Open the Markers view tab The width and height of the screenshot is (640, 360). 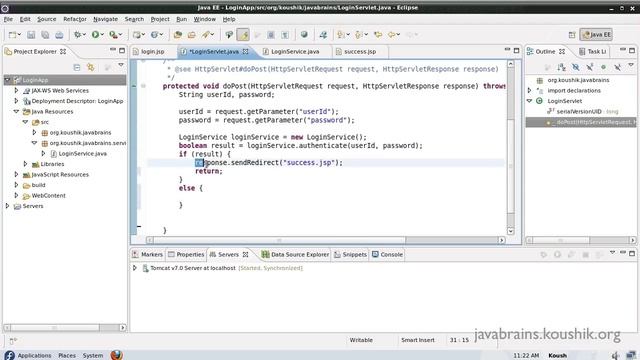148,254
